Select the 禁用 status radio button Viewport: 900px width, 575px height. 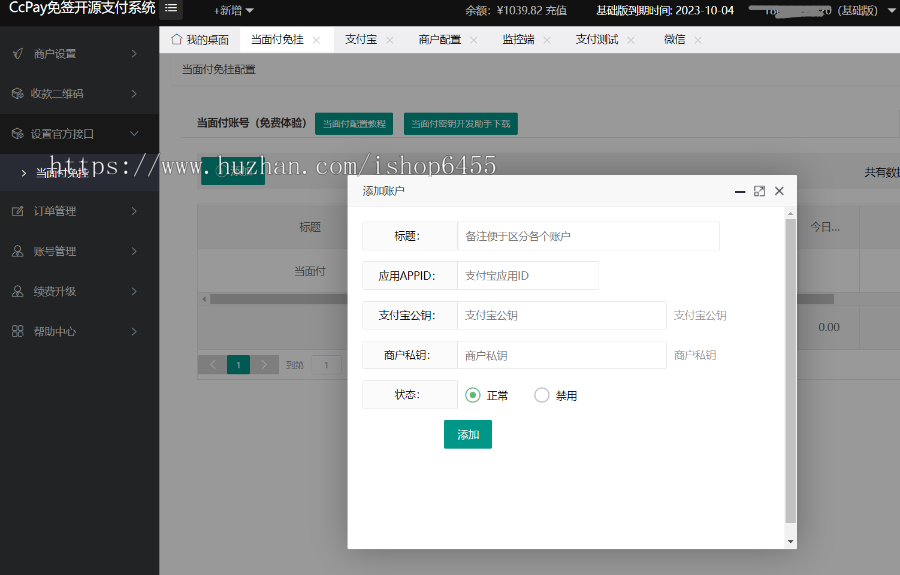click(x=542, y=395)
